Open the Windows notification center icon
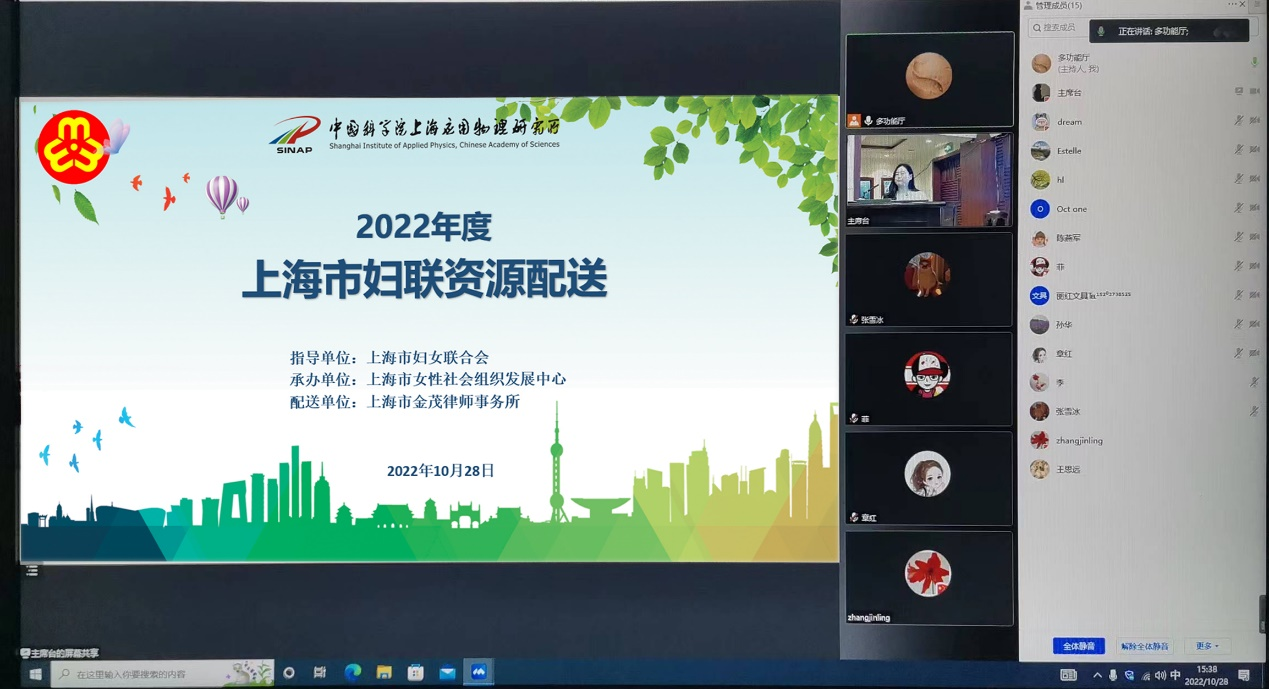 (x=1244, y=675)
